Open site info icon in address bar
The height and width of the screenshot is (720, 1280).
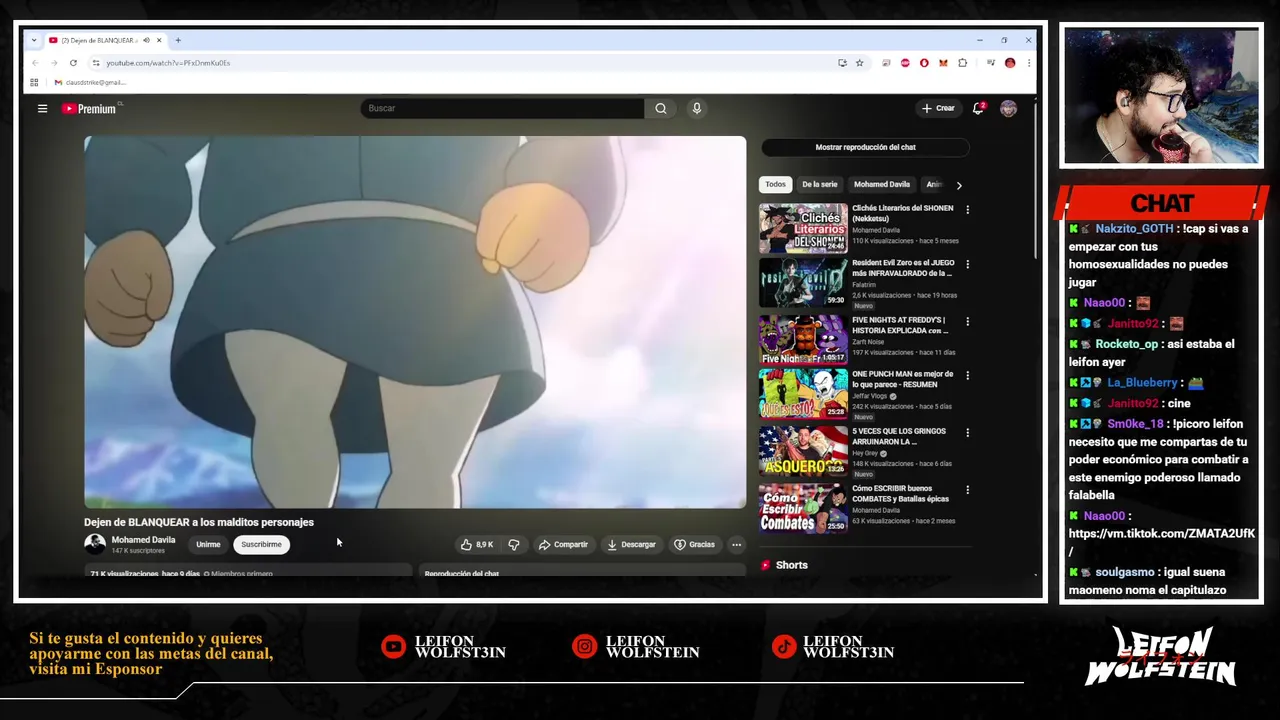pyautogui.click(x=96, y=63)
